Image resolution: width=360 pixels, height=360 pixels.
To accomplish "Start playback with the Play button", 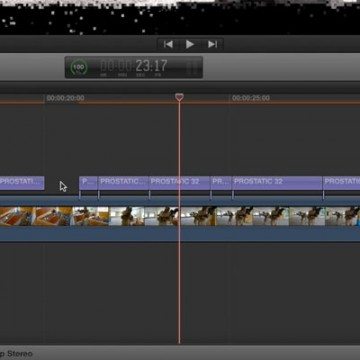I will click(190, 44).
